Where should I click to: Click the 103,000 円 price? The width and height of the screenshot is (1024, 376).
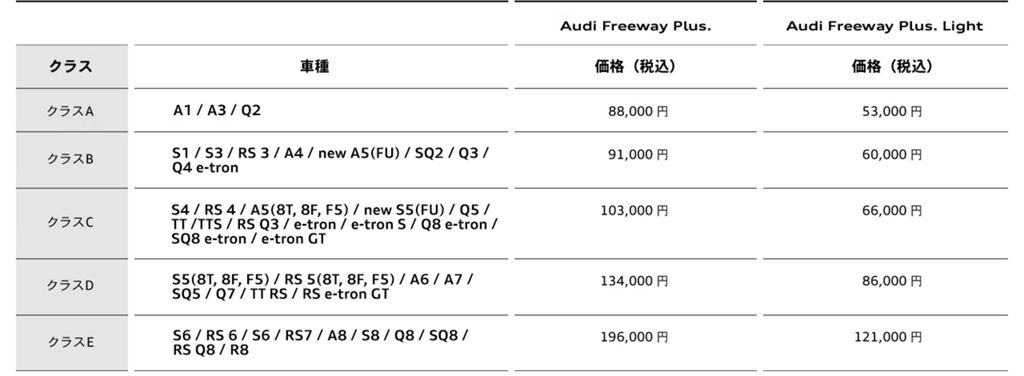(x=634, y=211)
